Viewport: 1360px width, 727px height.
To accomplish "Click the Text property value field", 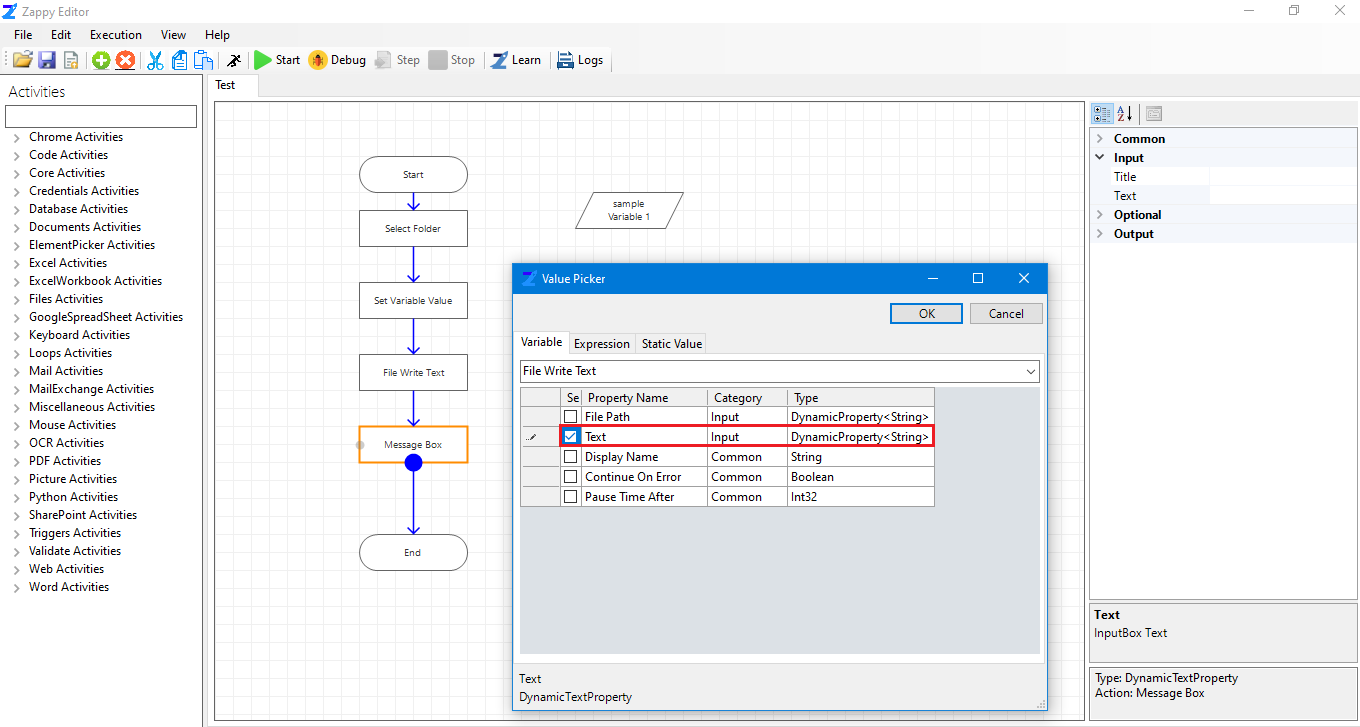I will tap(1283, 196).
